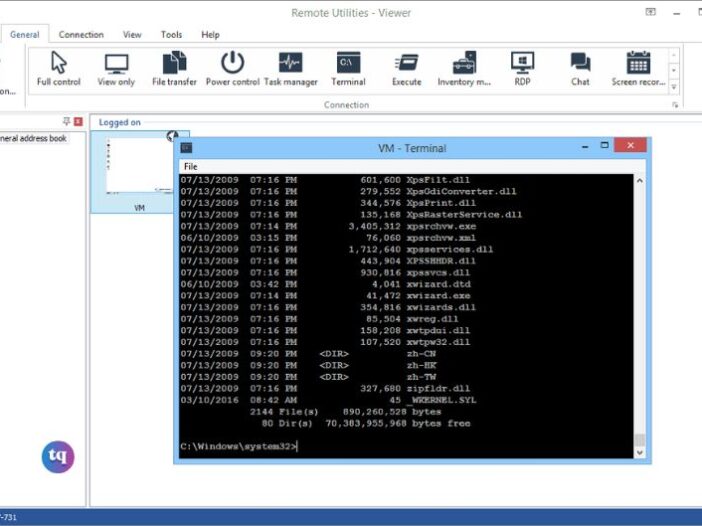Open the View ribbon tab
702x526 pixels.
(132, 34)
